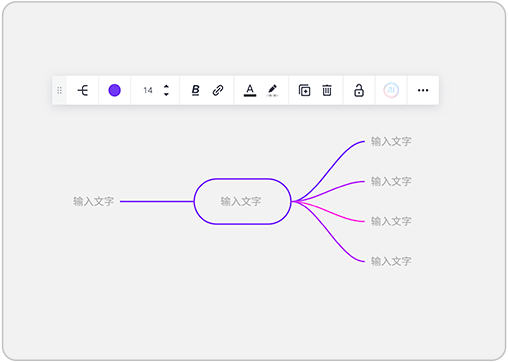The image size is (508, 362).
Task: Open the text color A icon
Action: tap(250, 90)
